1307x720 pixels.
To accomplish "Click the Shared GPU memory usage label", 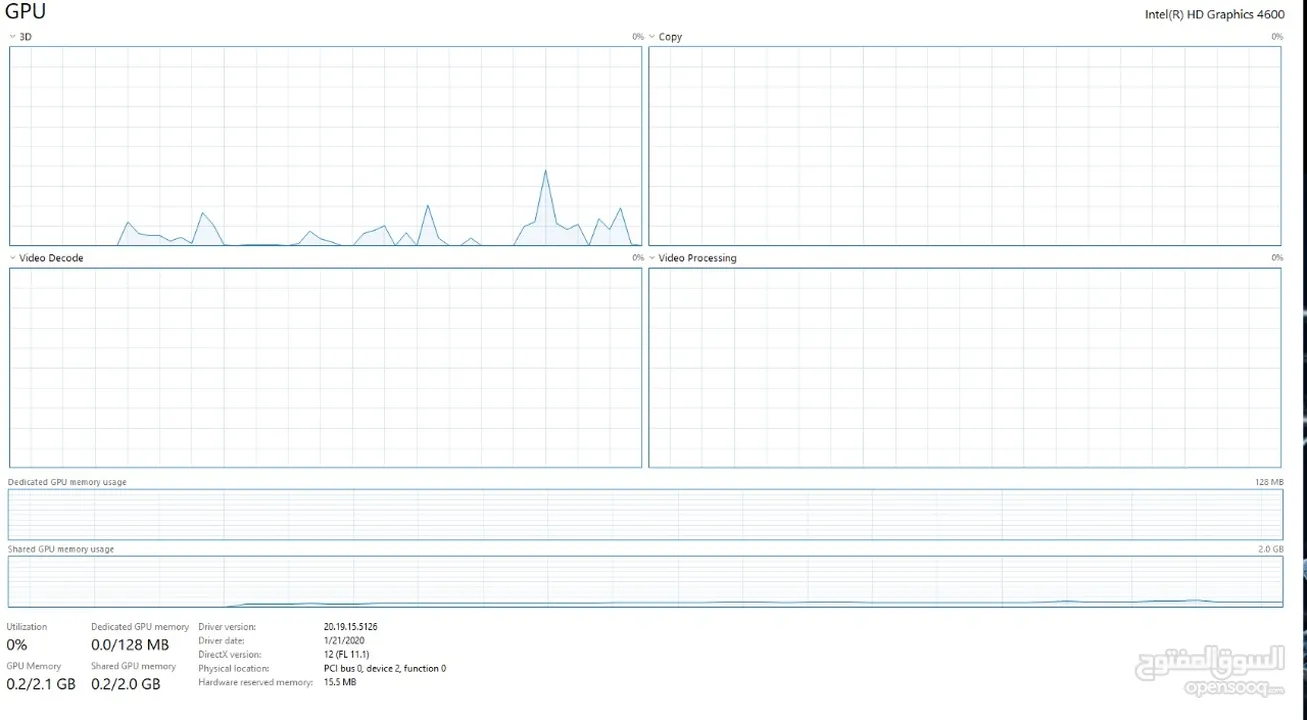I will pos(61,549).
